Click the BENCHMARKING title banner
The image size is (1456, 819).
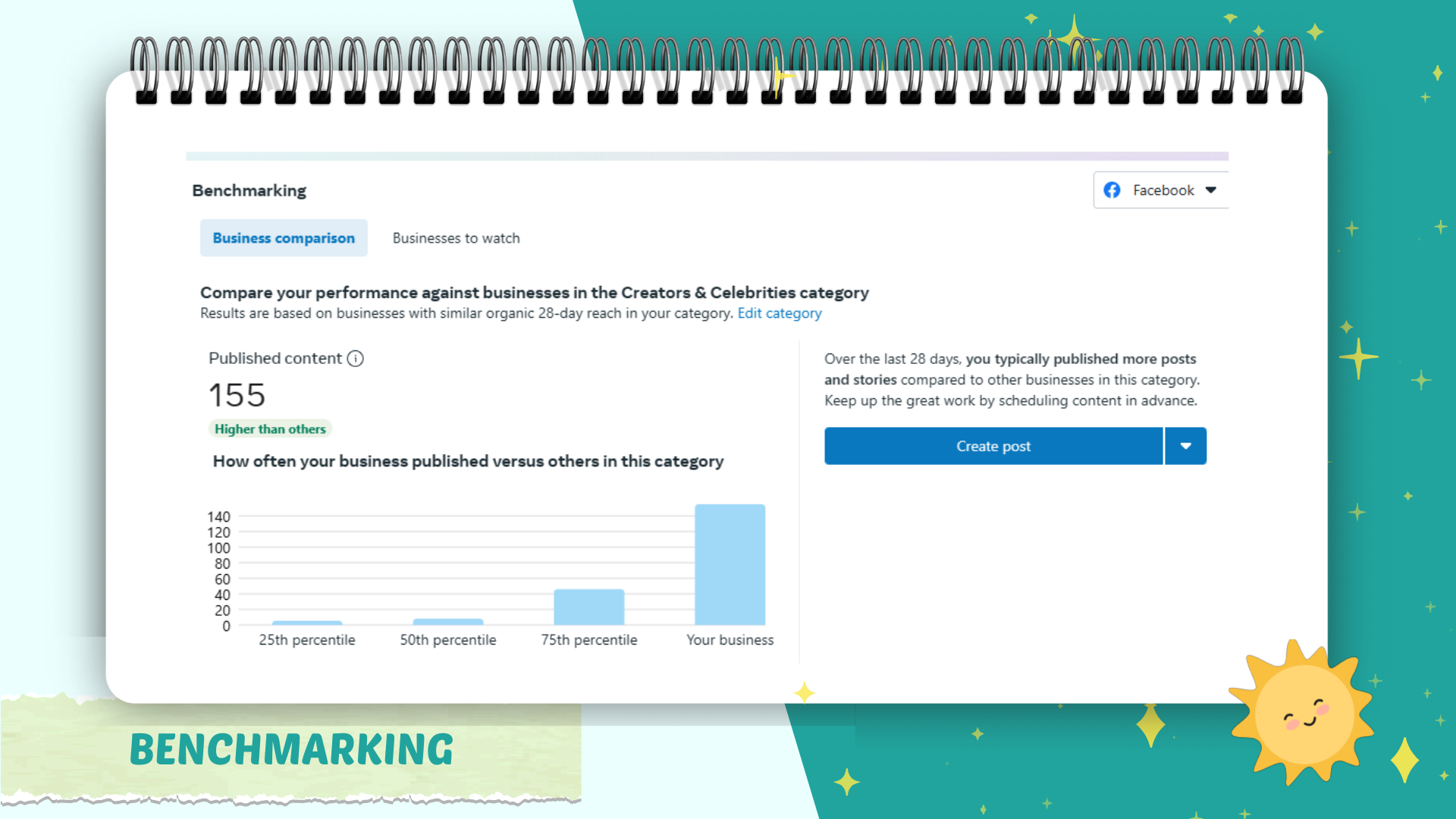[x=291, y=749]
